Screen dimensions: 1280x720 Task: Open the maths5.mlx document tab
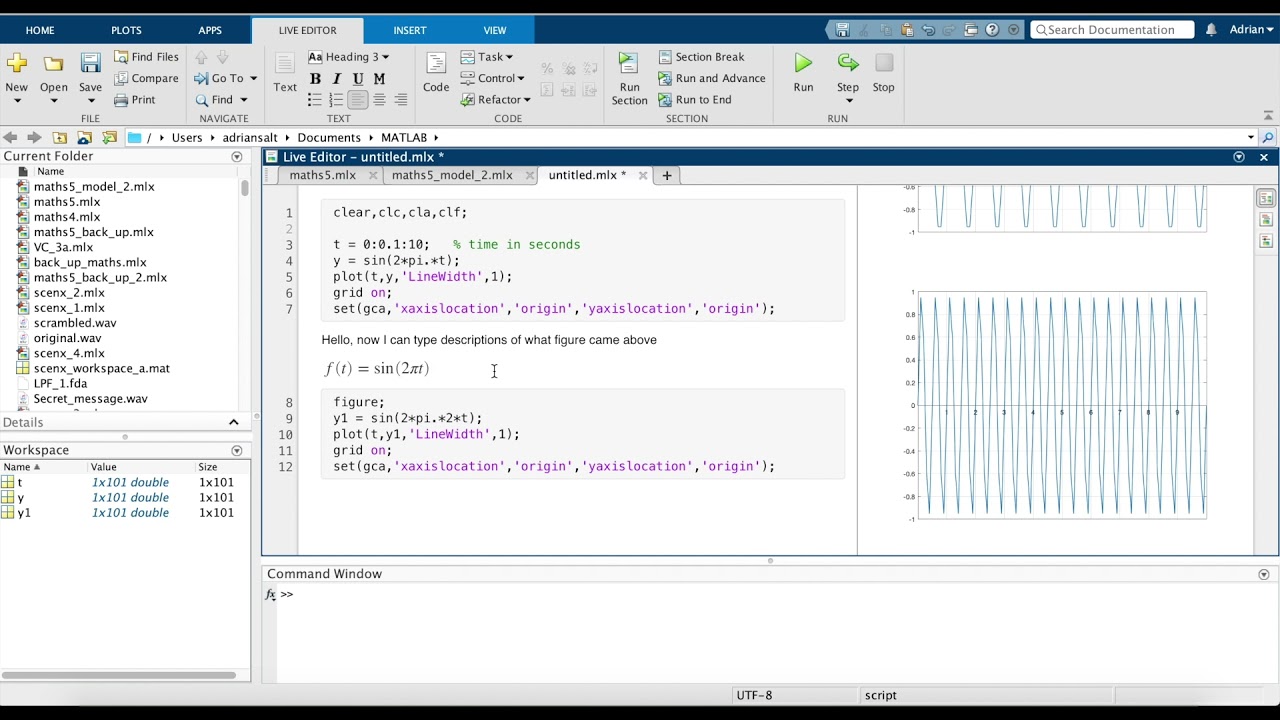pos(322,175)
